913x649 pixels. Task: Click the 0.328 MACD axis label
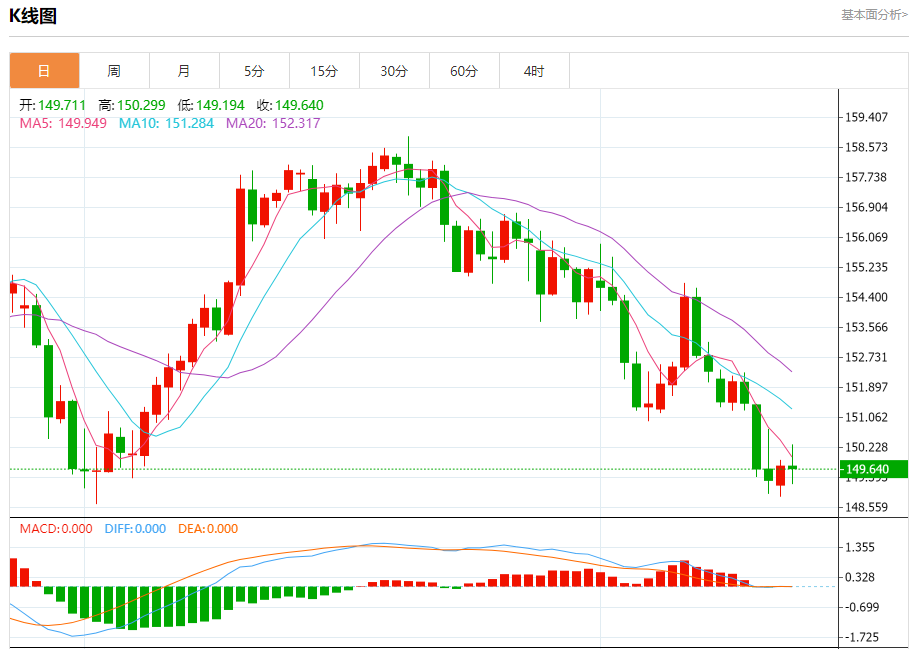click(860, 577)
